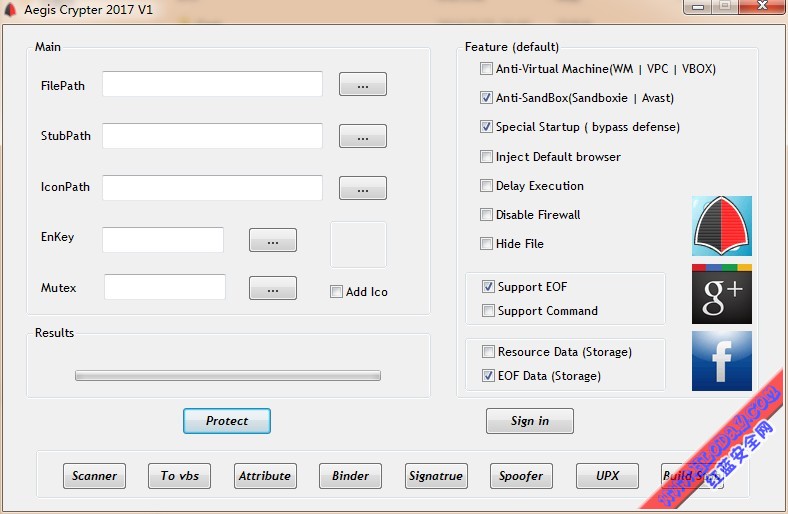Click the Sign in button
The image size is (788, 514).
(530, 421)
